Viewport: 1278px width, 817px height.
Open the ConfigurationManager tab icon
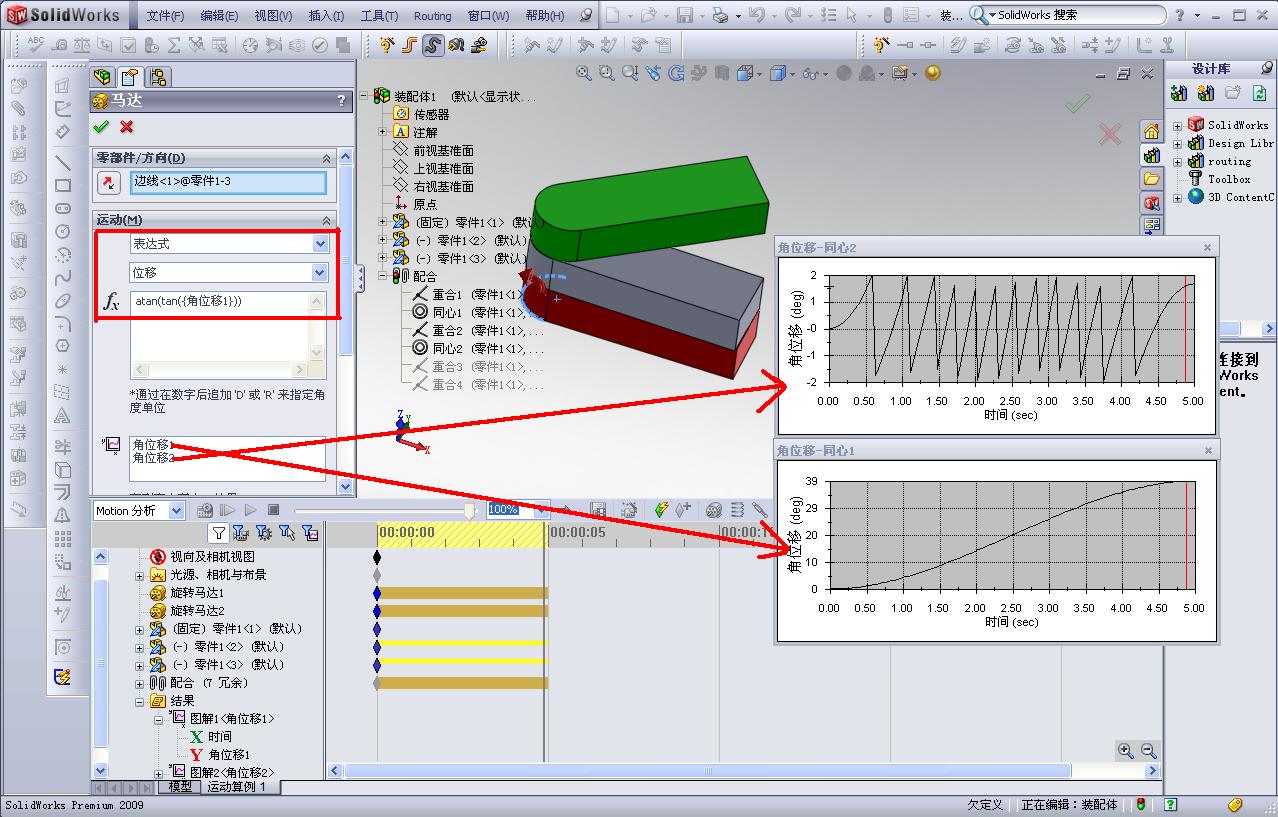coord(158,77)
